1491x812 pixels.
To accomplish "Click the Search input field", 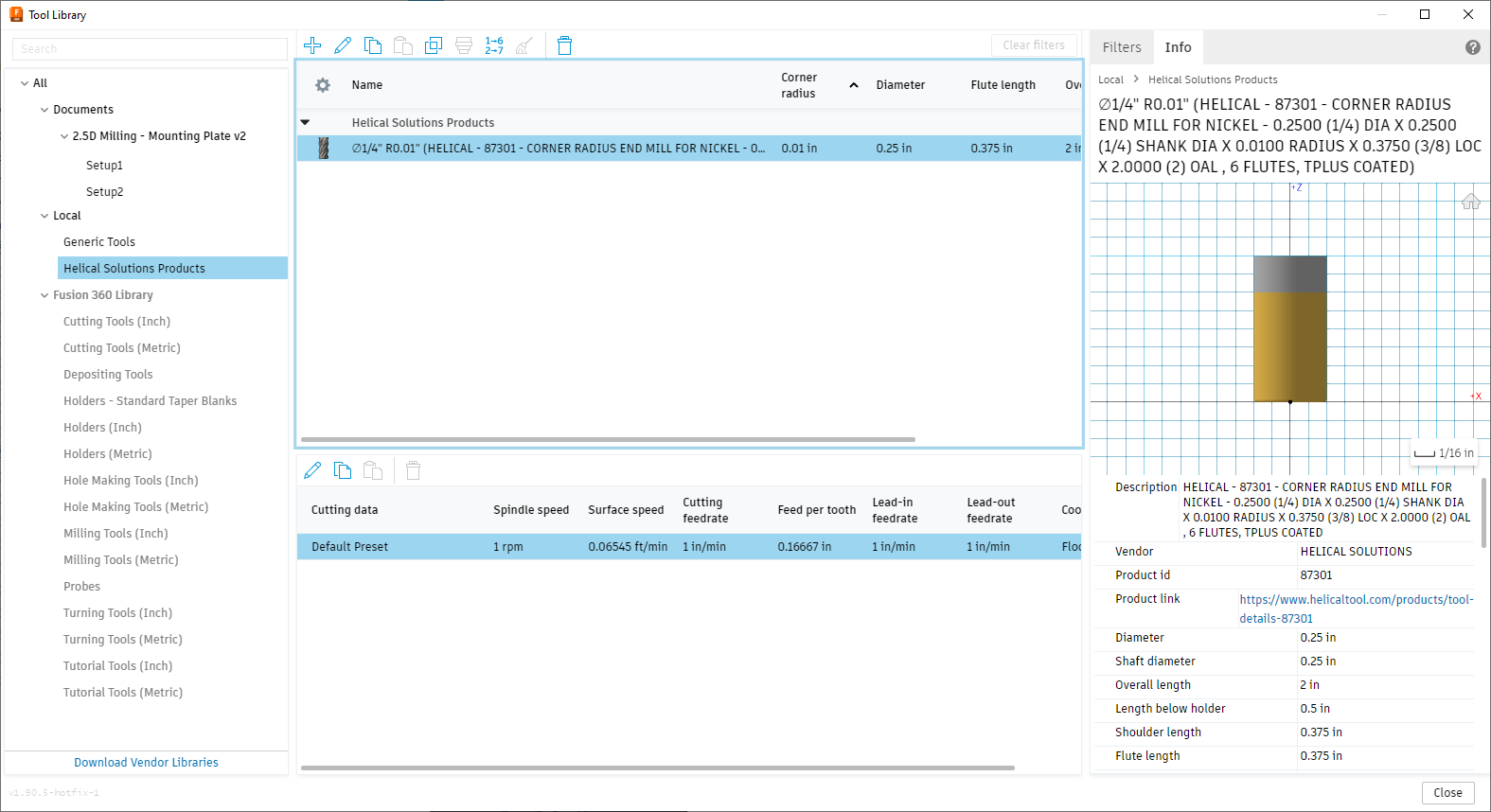I will [150, 49].
